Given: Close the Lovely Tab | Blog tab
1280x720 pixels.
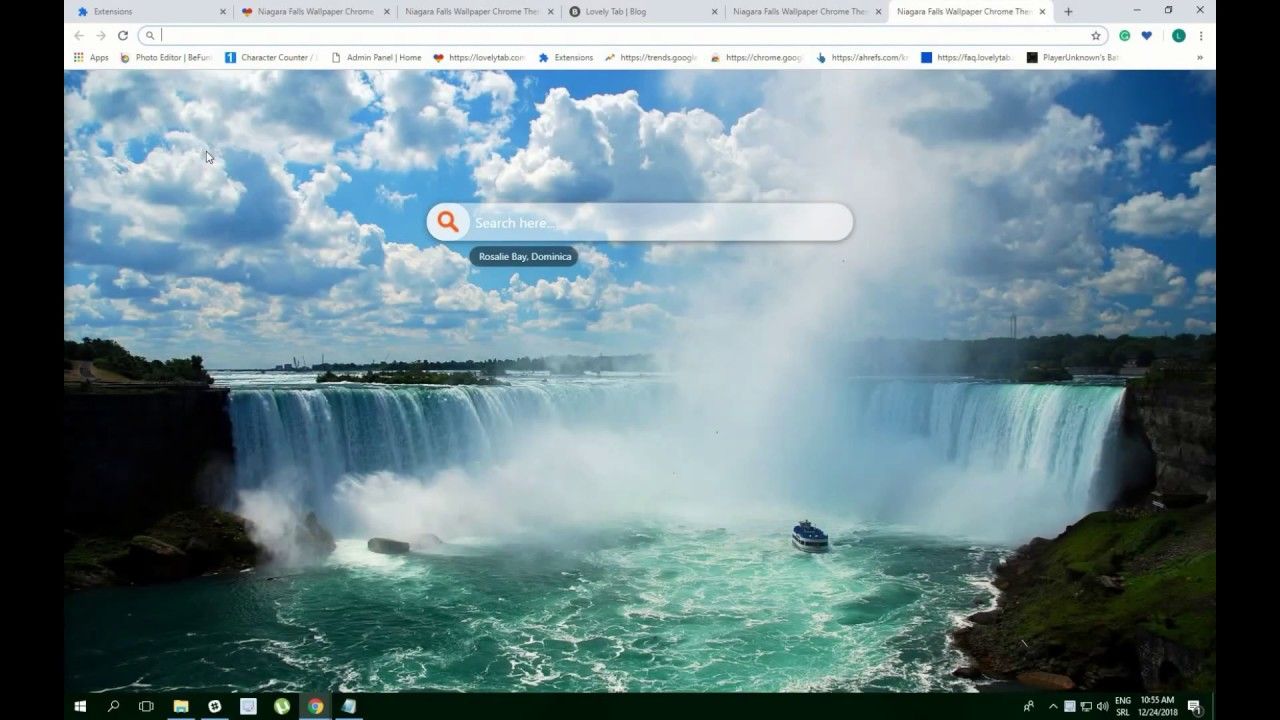Looking at the screenshot, I should tap(714, 12).
